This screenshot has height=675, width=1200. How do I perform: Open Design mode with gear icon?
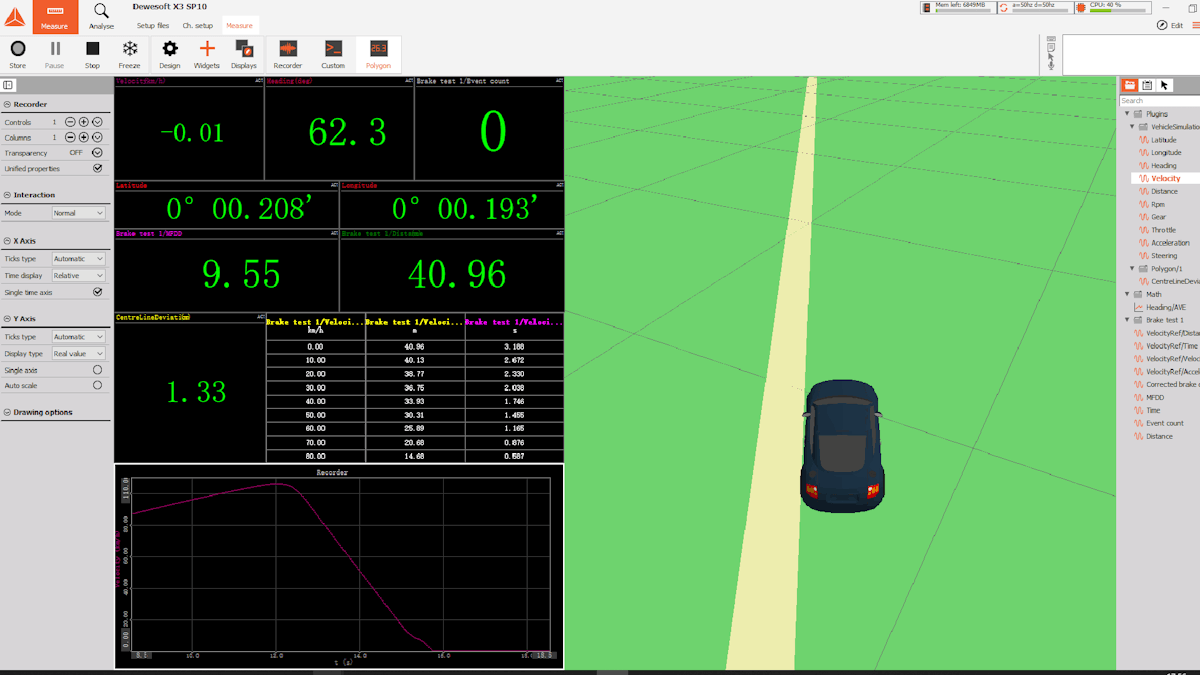(x=170, y=54)
